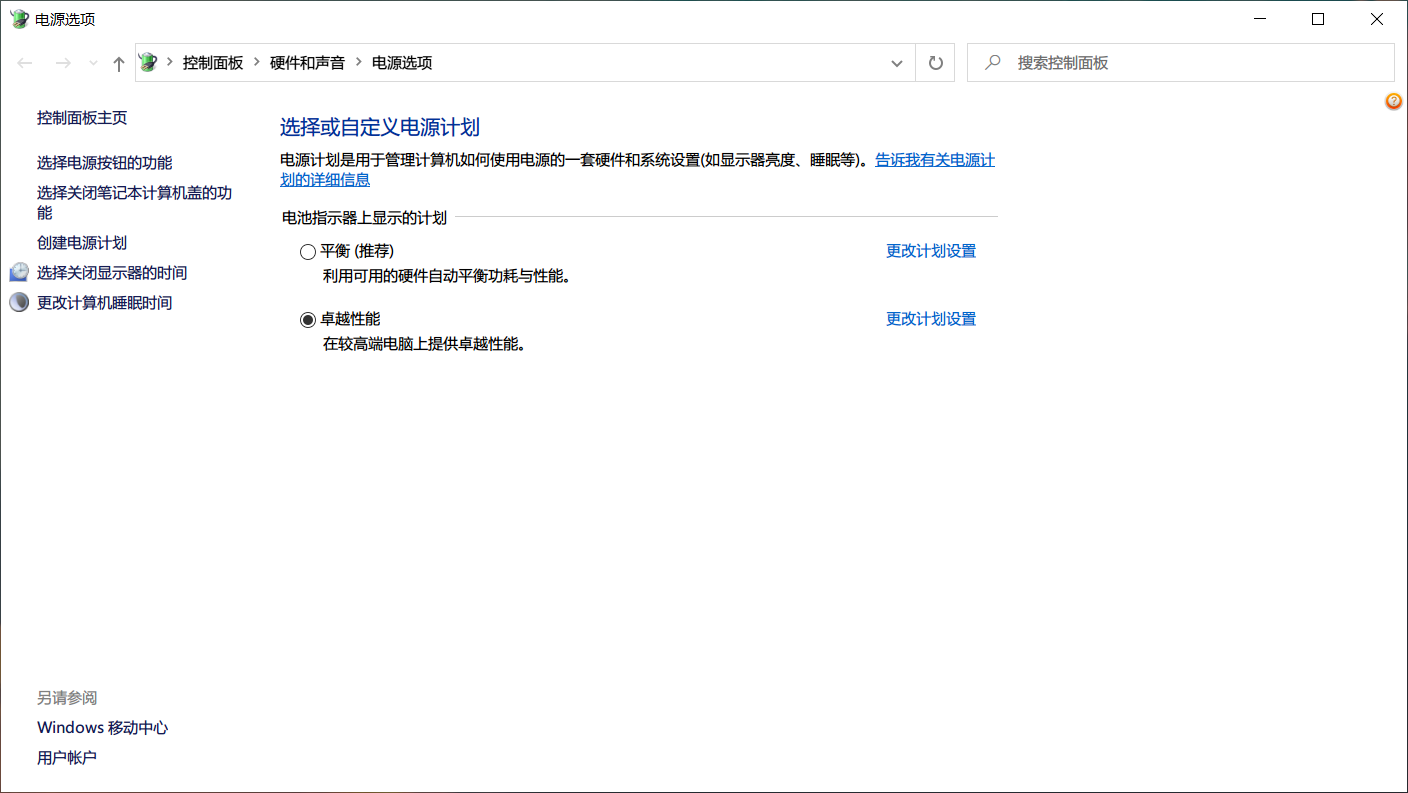Open 更改计划设置 for 卓越性能 plan
The image size is (1408, 793).
click(930, 319)
